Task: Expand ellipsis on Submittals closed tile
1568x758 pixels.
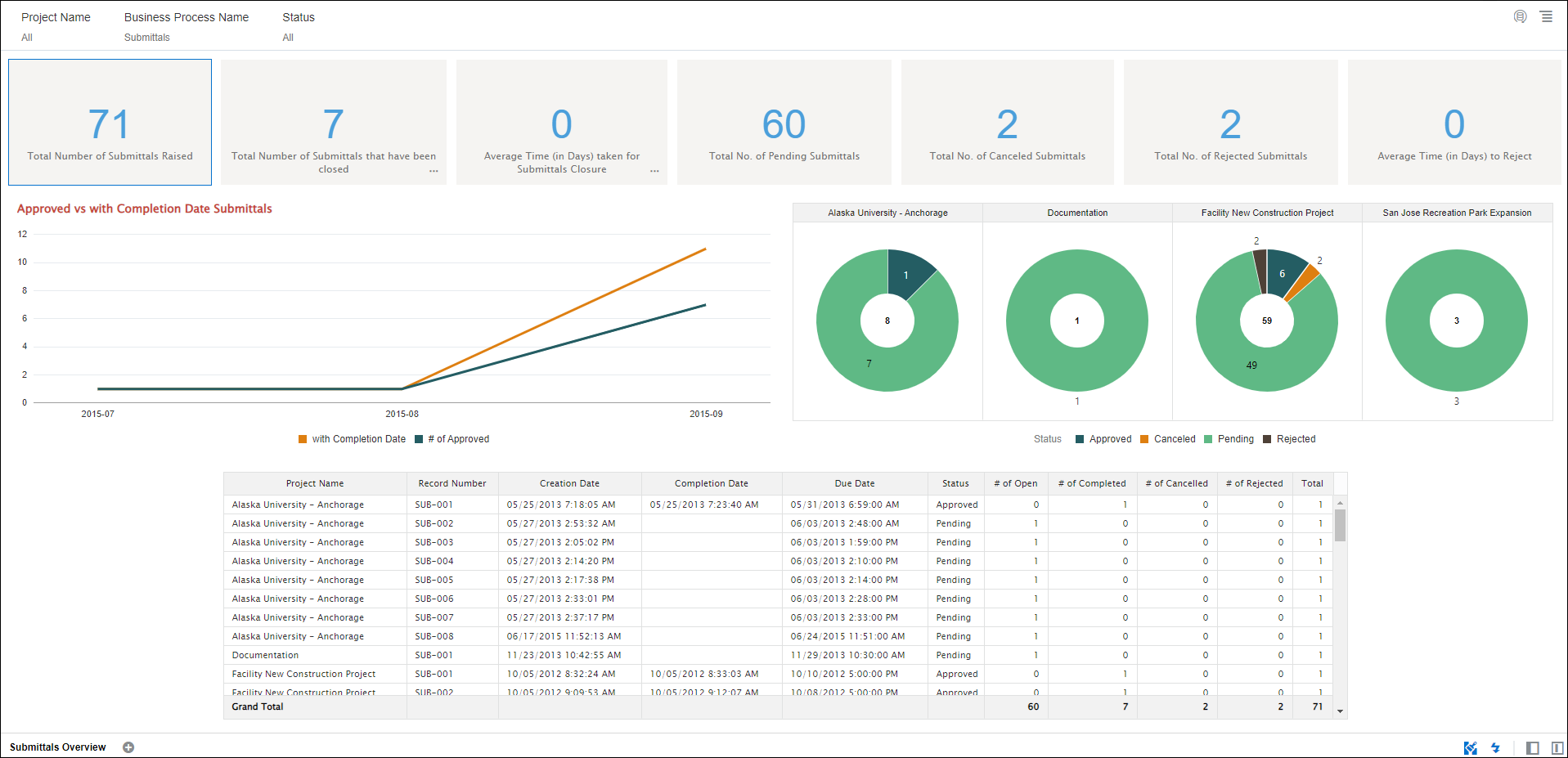Action: [434, 171]
